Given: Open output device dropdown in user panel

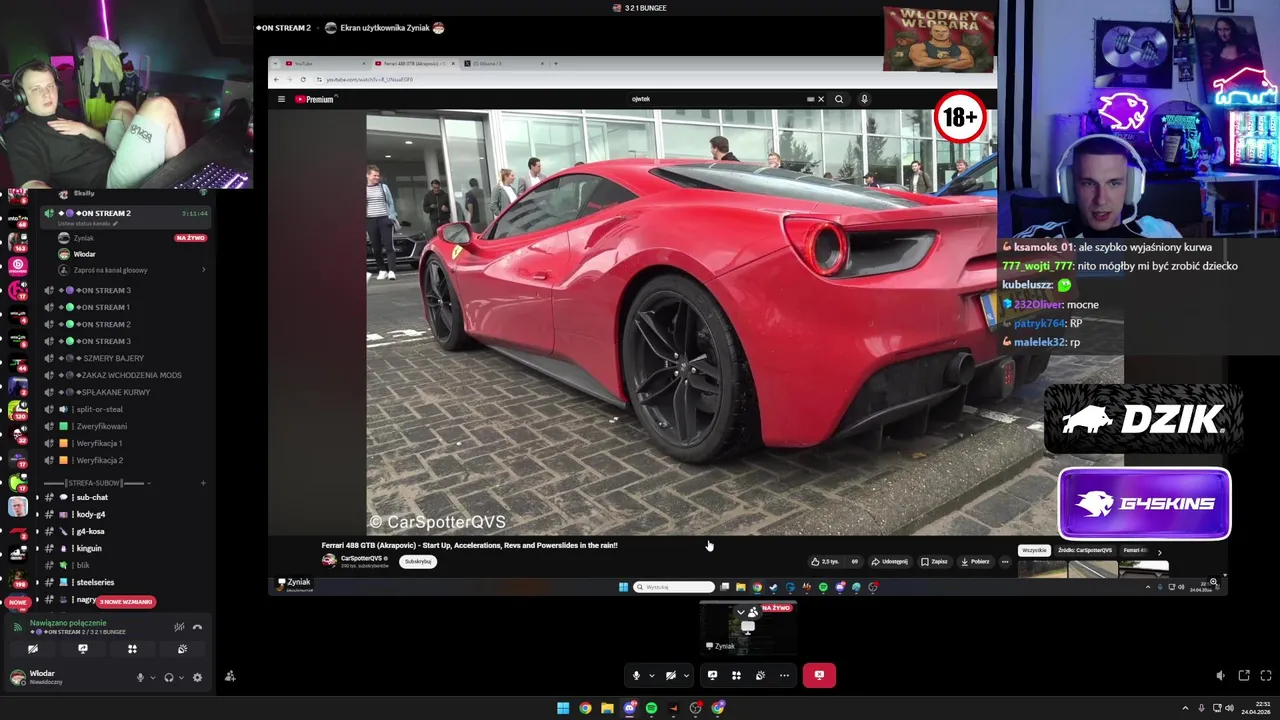Looking at the screenshot, I should (180, 677).
